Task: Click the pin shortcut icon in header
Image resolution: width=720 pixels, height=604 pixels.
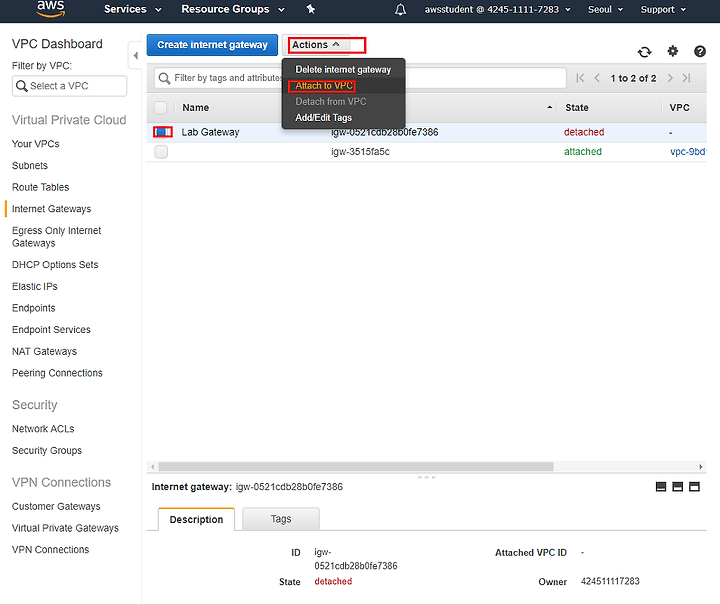Action: pos(311,9)
